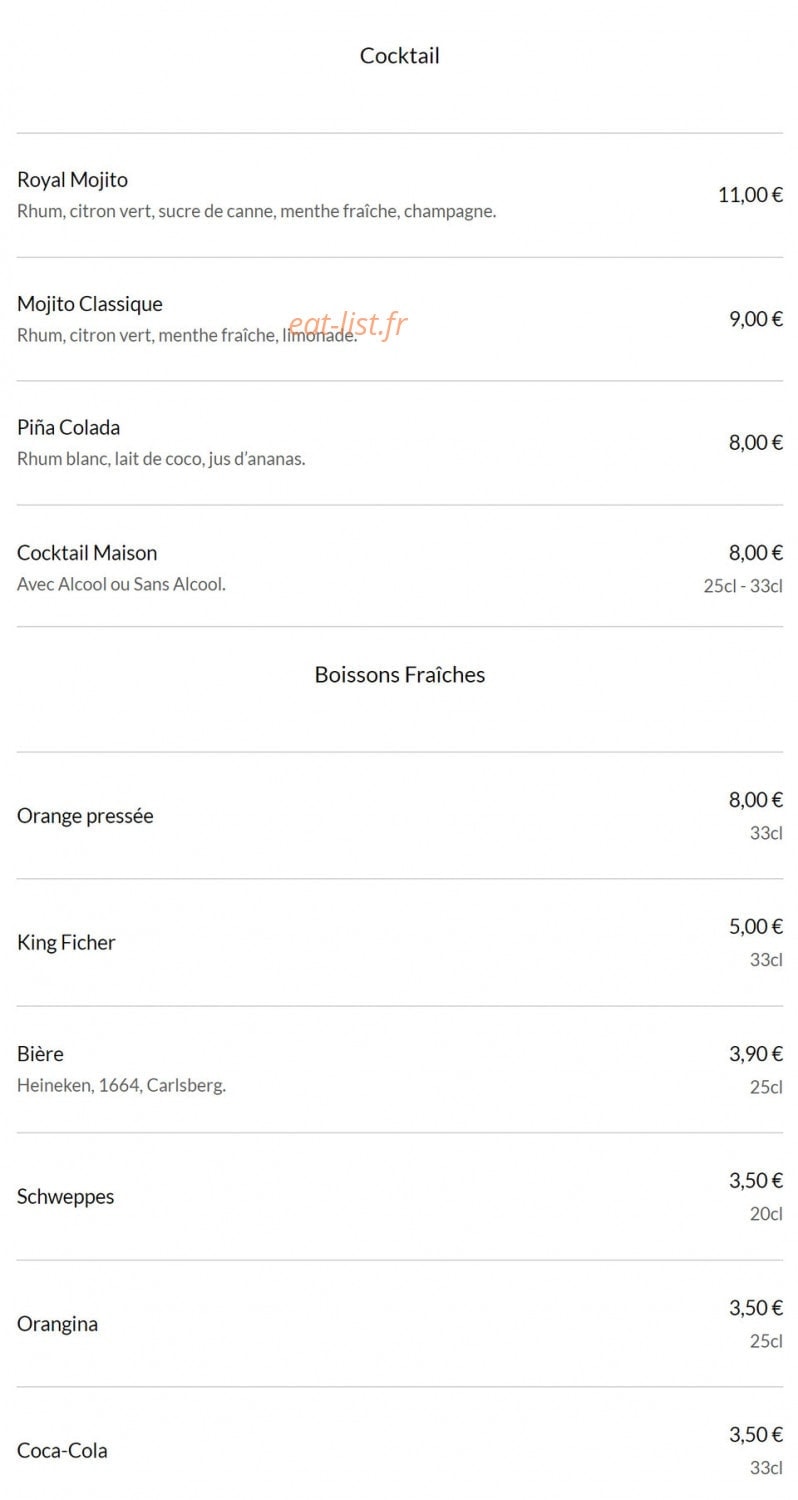Select the Piña Colada item
Viewport: 798px width, 1500px height.
coord(68,428)
